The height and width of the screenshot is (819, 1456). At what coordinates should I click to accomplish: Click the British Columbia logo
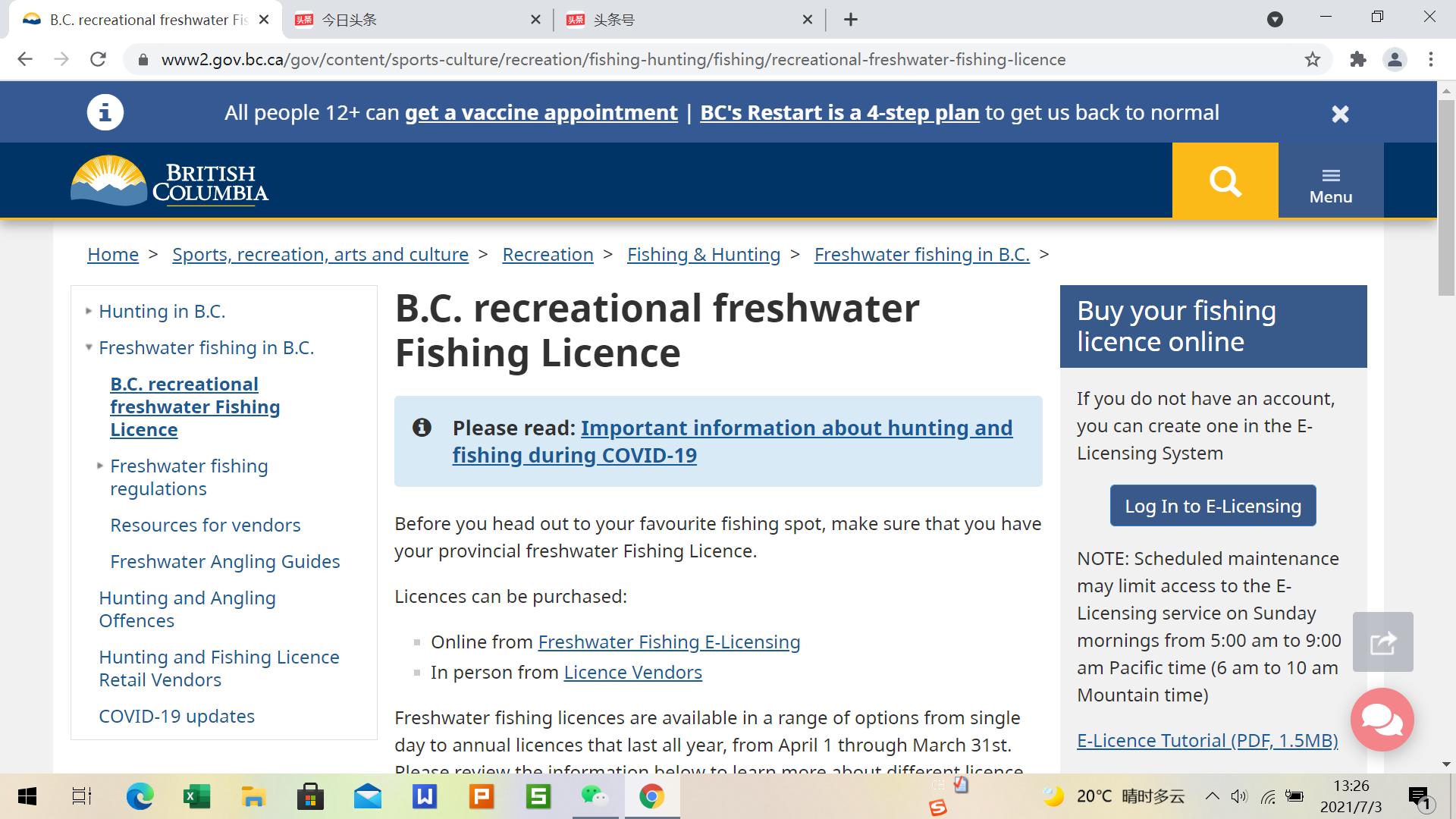(170, 181)
